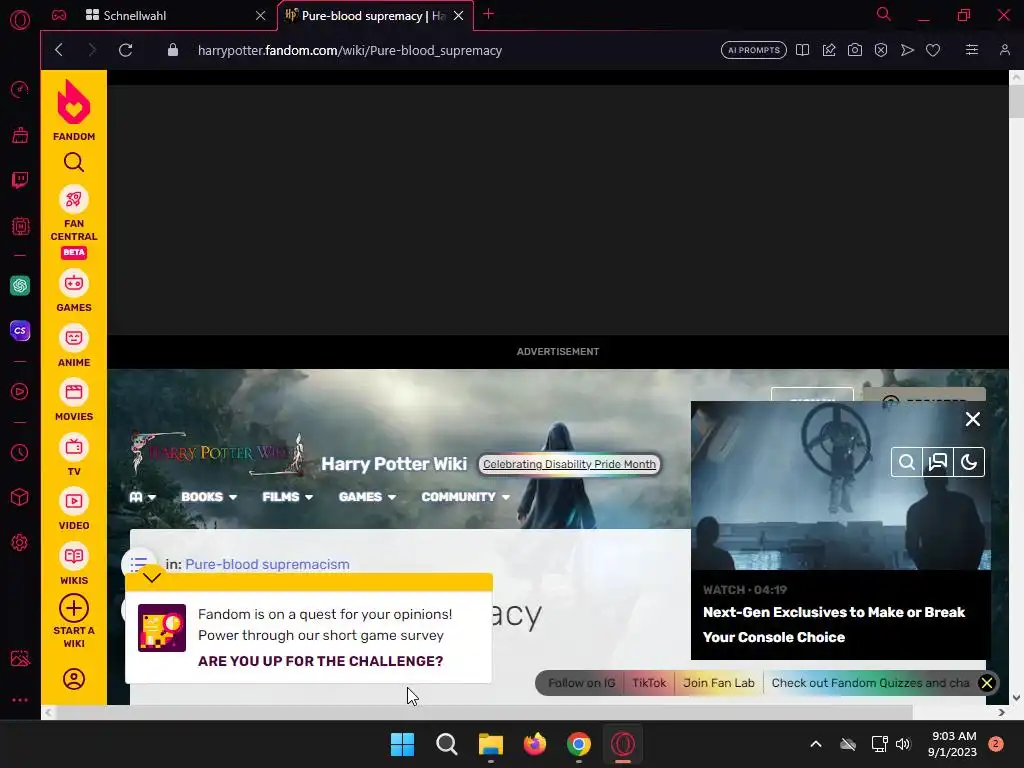
Task: Reload the current page
Action: [x=125, y=50]
